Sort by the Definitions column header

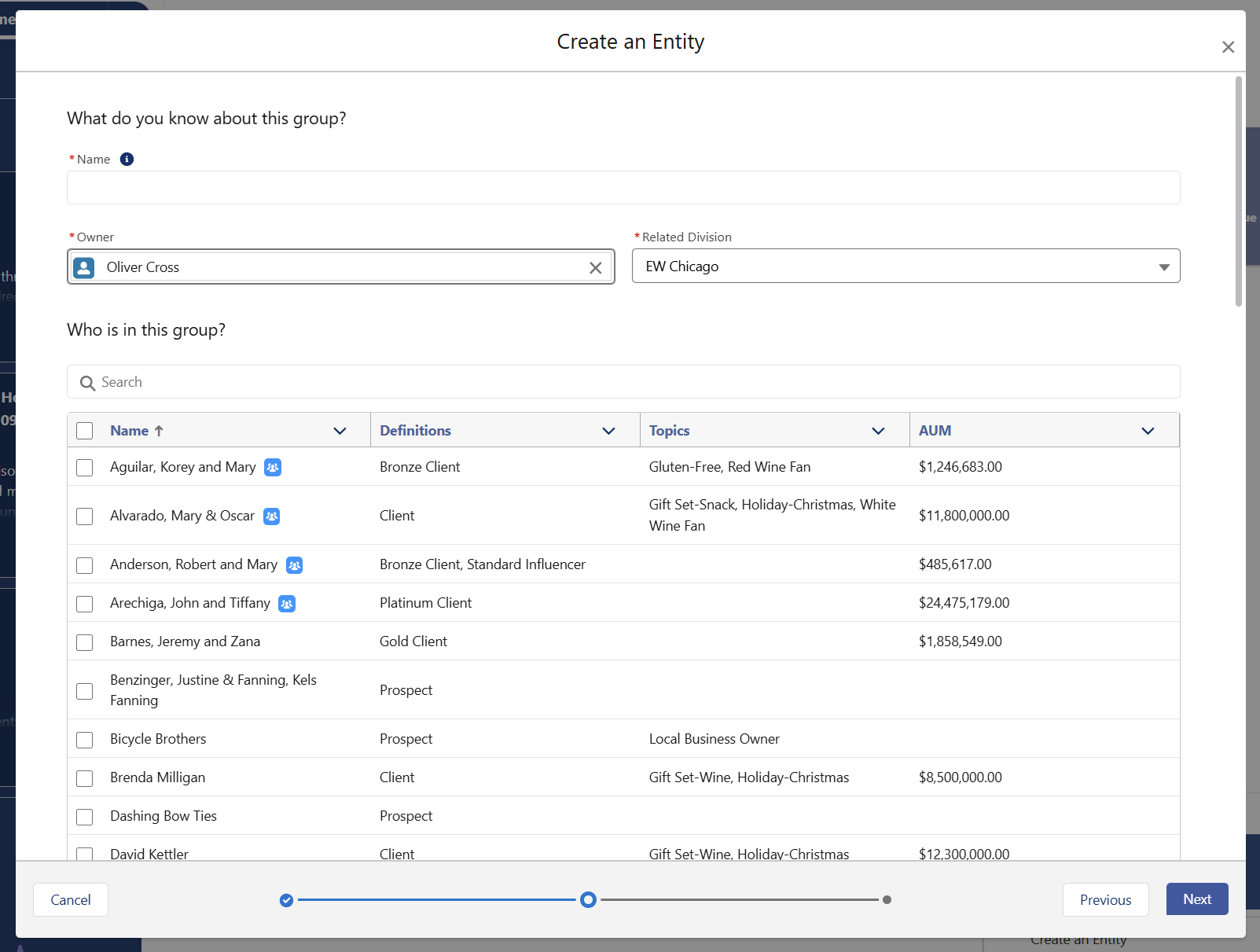click(x=415, y=431)
